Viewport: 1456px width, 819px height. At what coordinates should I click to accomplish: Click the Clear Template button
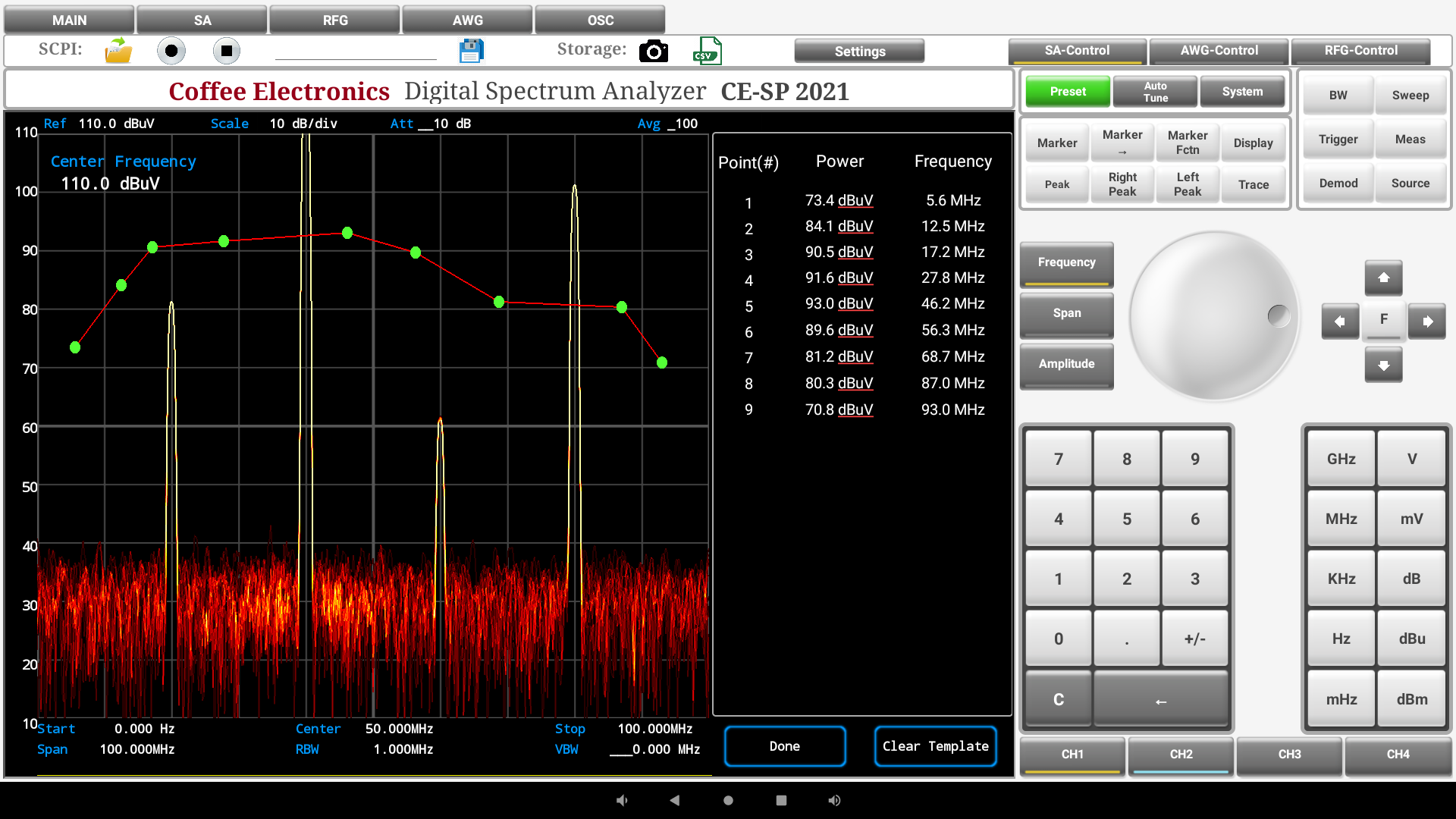click(x=935, y=746)
